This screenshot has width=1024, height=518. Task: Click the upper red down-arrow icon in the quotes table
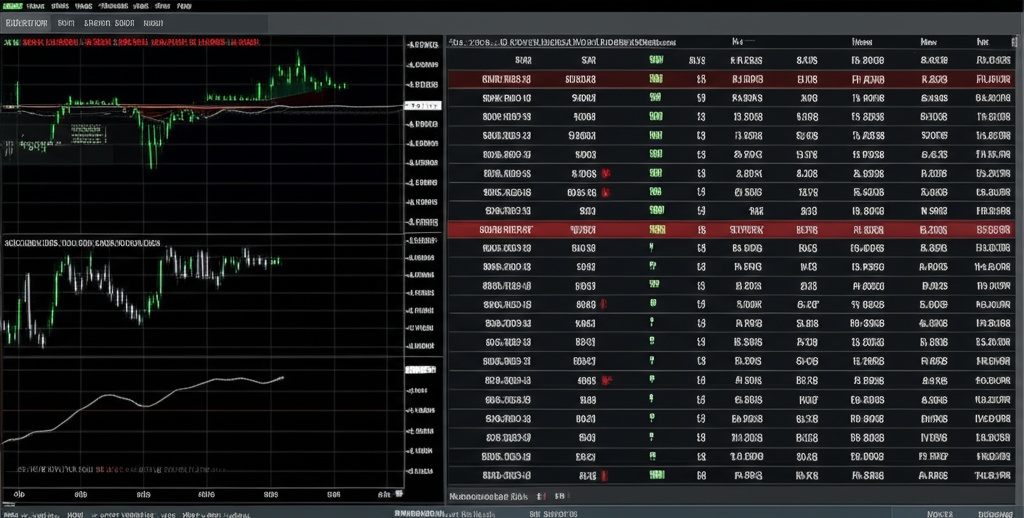tap(606, 172)
